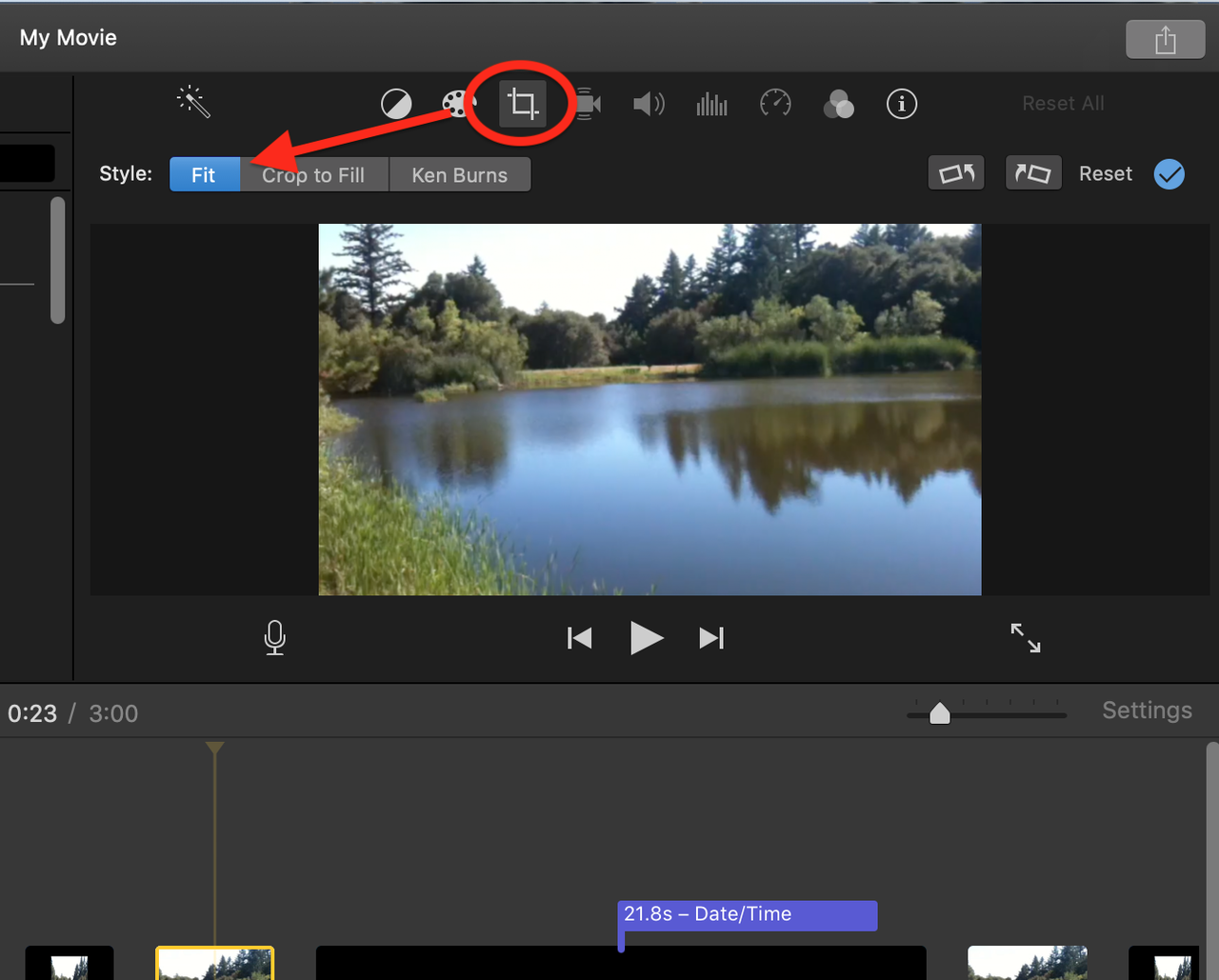Image resolution: width=1219 pixels, height=980 pixels.
Task: Skip to the next clip
Action: point(711,637)
